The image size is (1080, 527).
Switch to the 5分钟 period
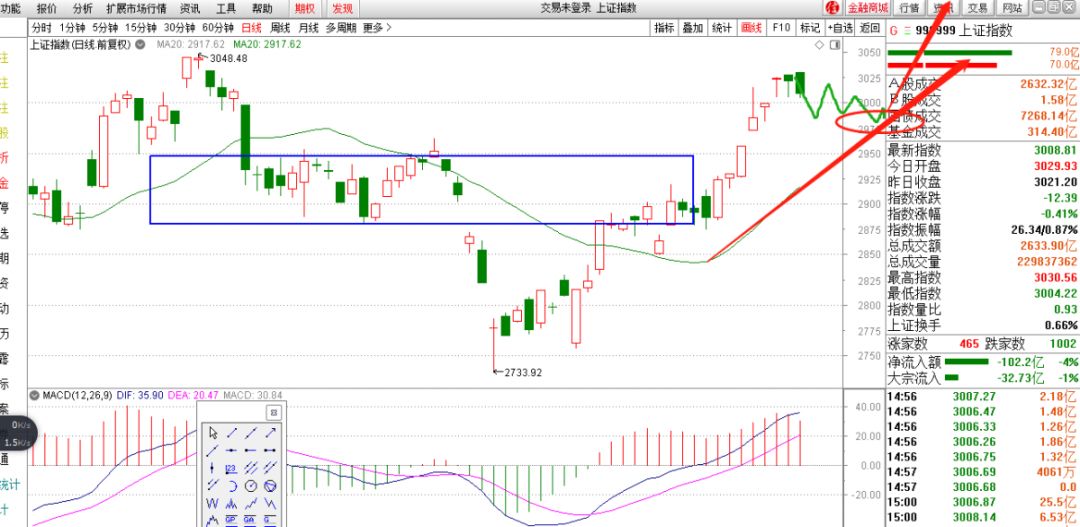(105, 28)
